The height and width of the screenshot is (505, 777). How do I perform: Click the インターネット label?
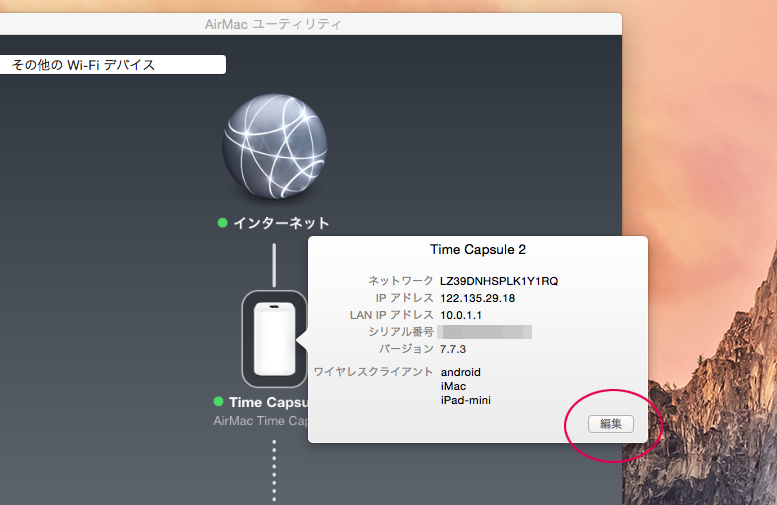pyautogui.click(x=281, y=223)
